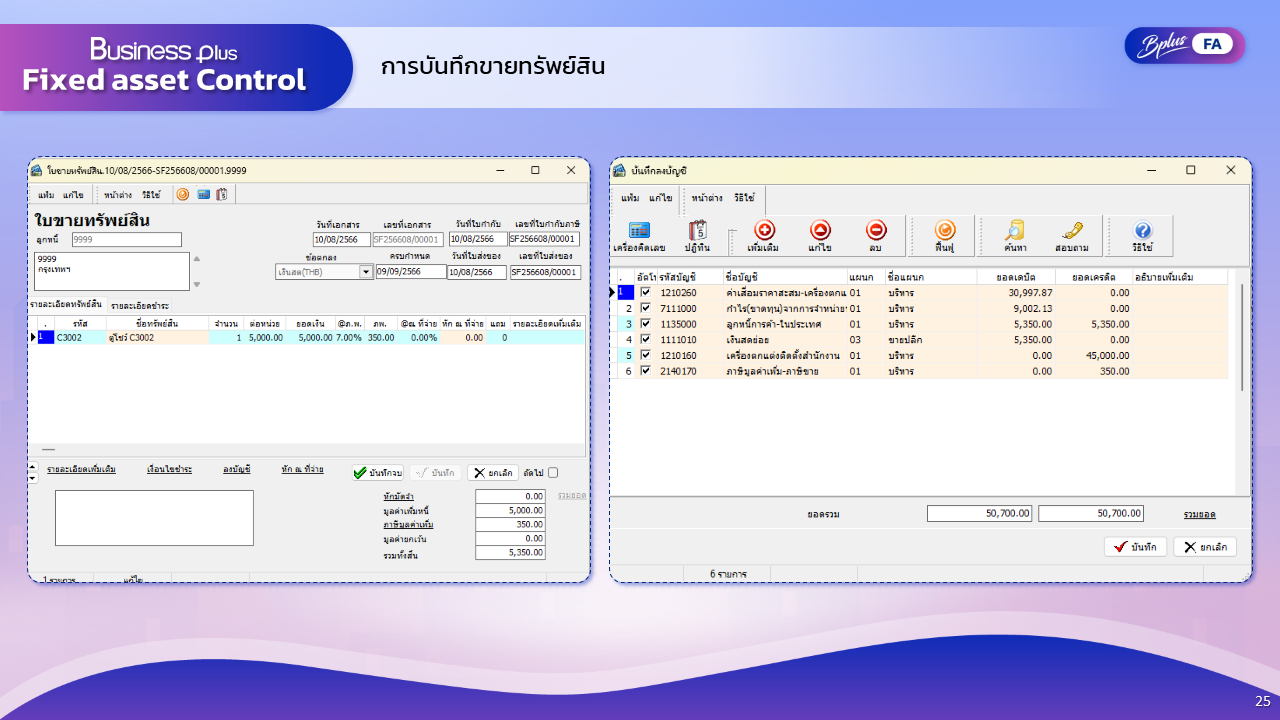Click the รวมยอด link in journal window

pyautogui.click(x=1199, y=514)
